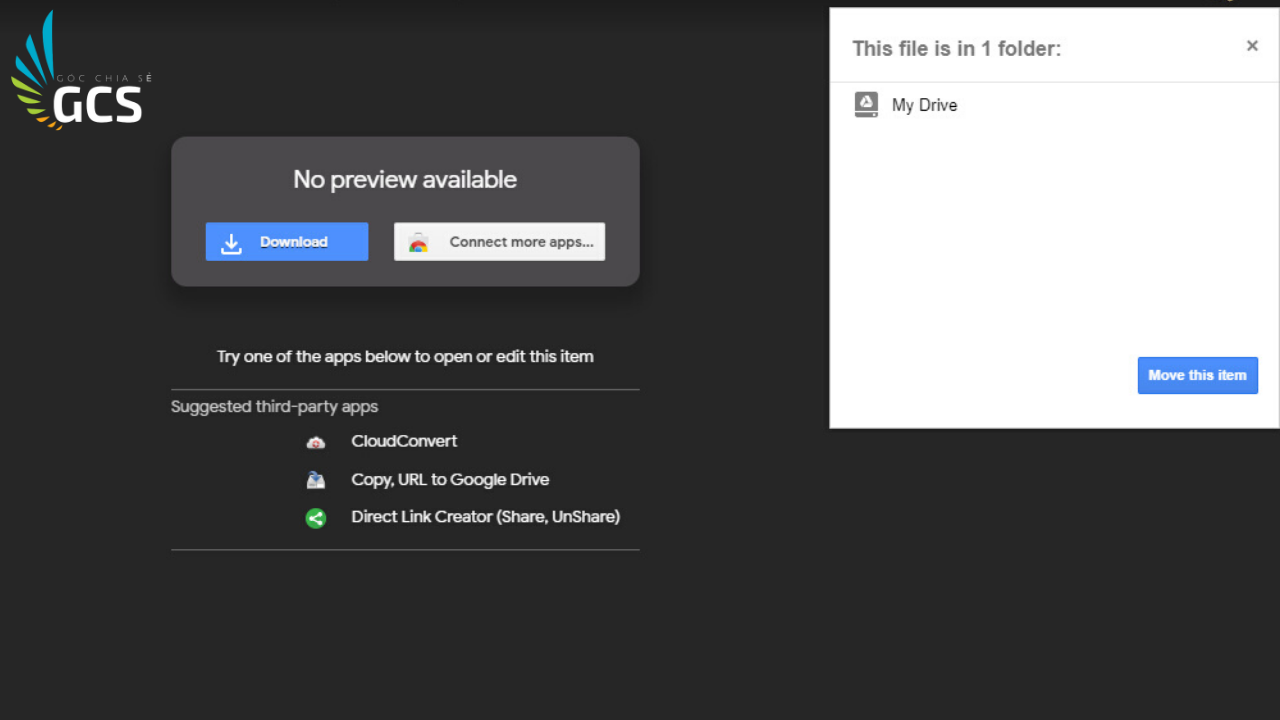Open Connect more apps option
1280x720 pixels.
(500, 242)
